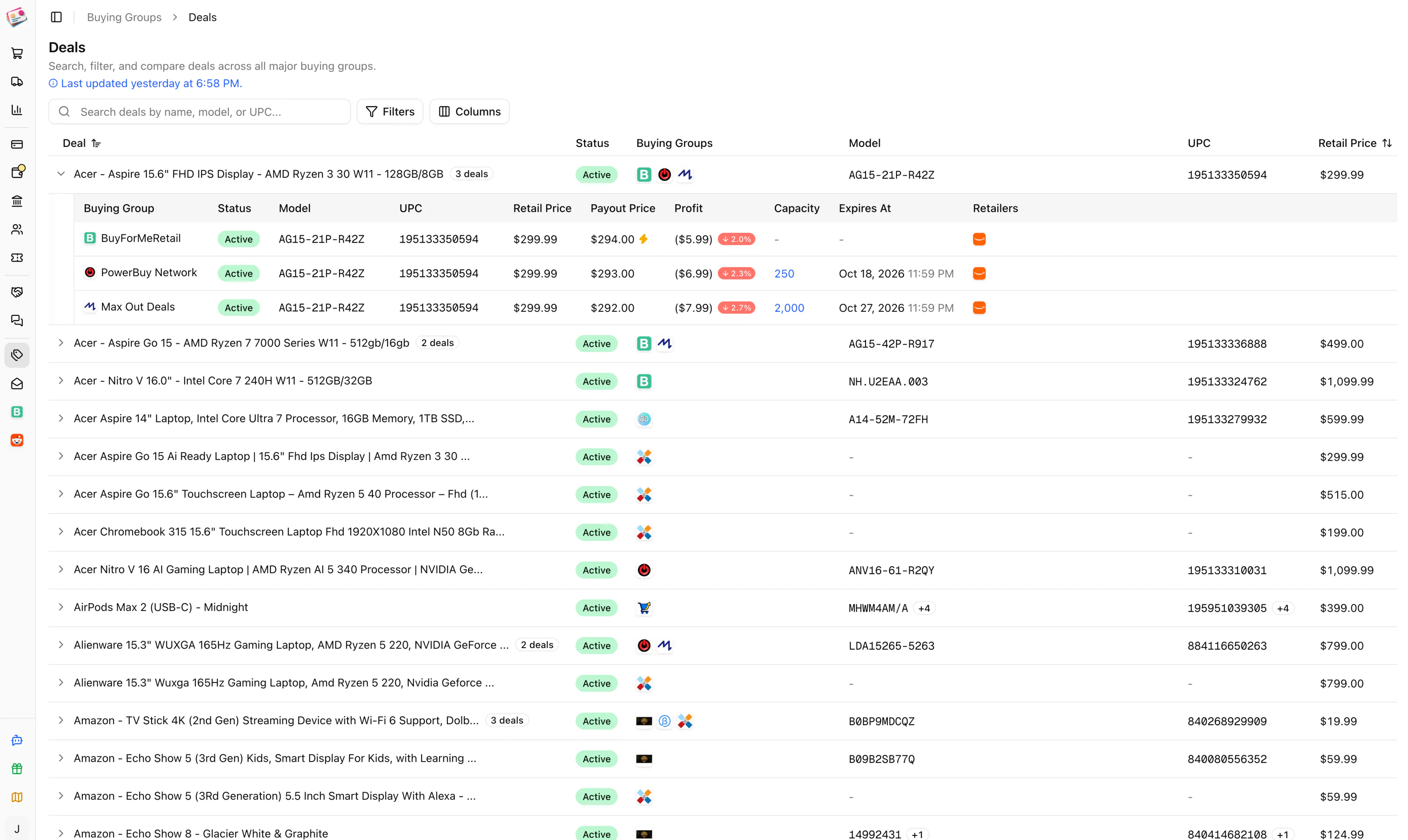Open the bank building sidebar icon
This screenshot has width=1408, height=840.
coord(17,201)
